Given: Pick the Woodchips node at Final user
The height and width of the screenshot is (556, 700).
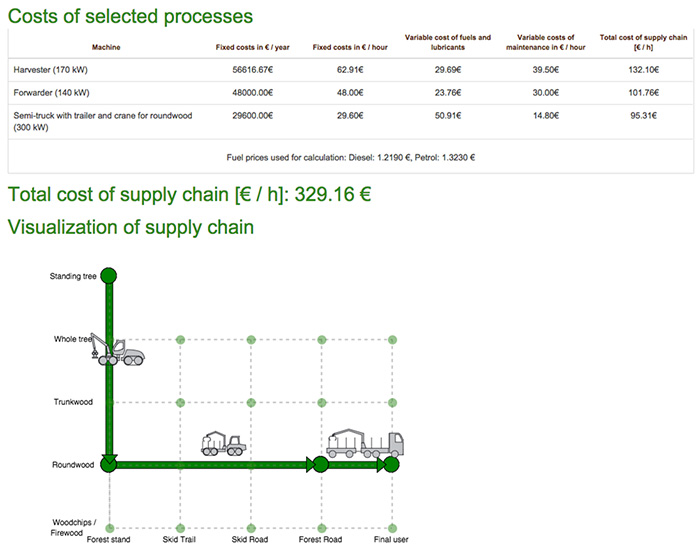Looking at the screenshot, I should click(391, 528).
